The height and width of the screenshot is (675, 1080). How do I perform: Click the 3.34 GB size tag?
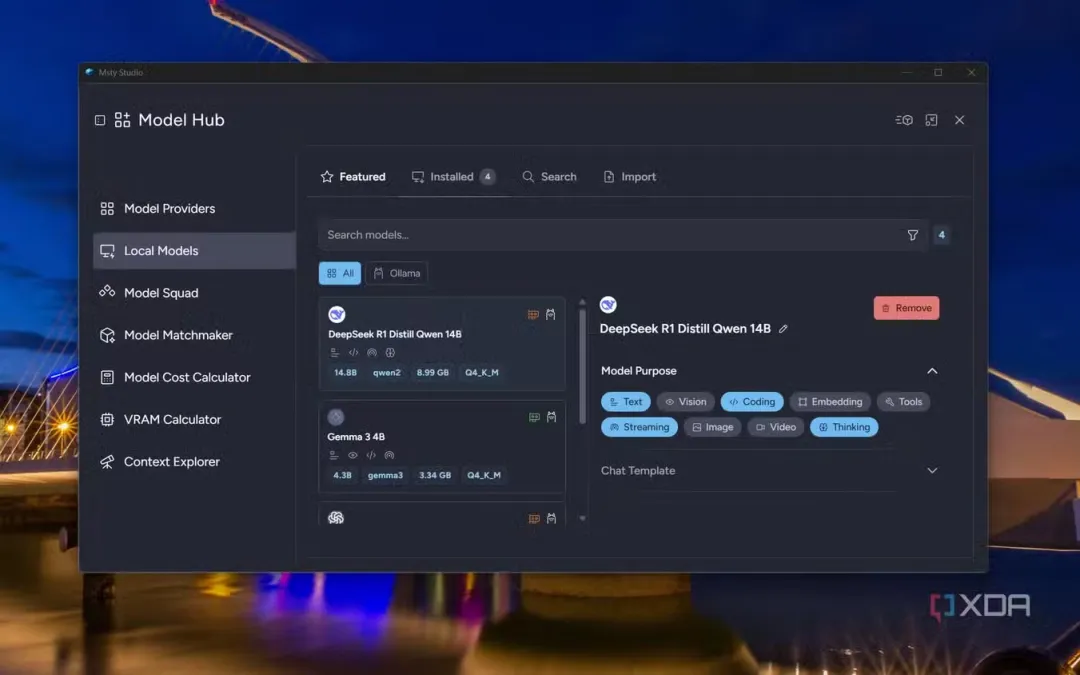click(435, 475)
